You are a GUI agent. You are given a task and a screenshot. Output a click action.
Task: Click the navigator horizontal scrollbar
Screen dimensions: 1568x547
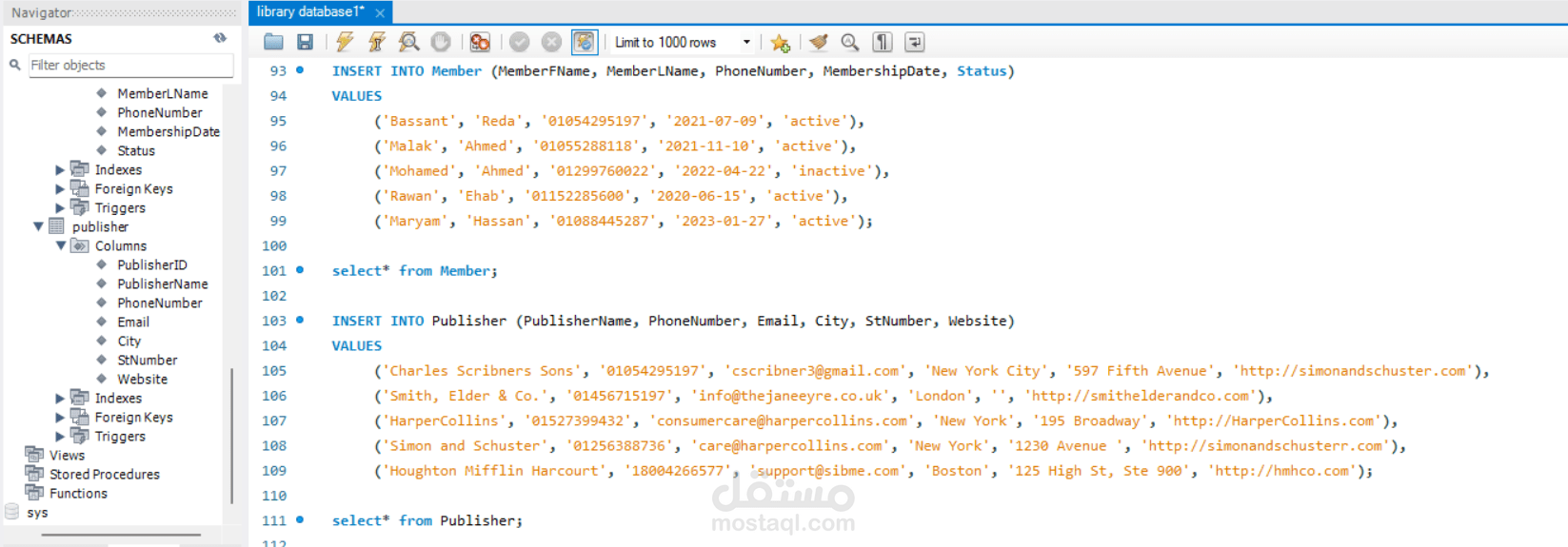121,535
